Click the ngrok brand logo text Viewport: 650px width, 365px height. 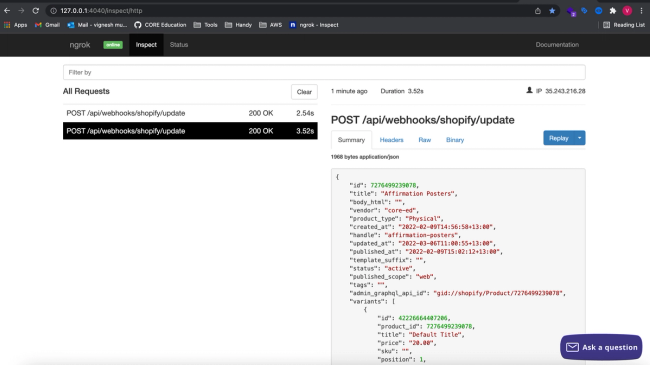coord(80,45)
